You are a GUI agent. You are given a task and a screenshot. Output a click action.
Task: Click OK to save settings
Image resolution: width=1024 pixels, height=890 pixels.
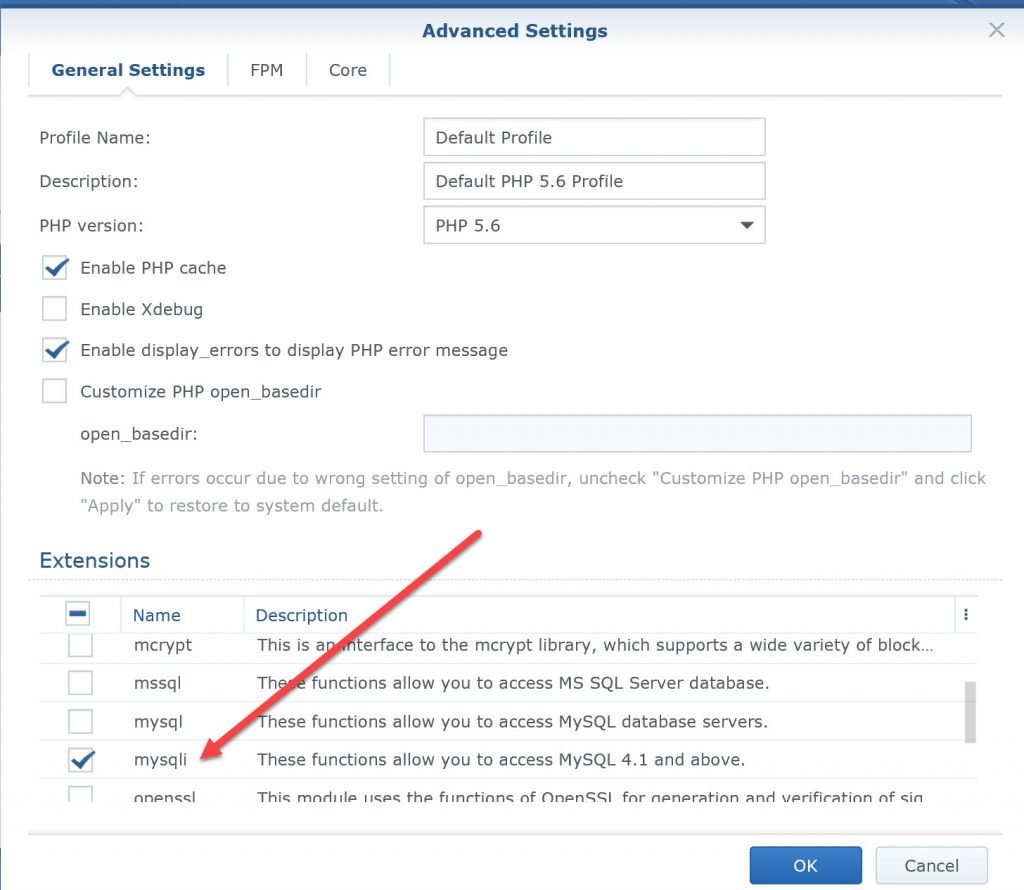805,865
